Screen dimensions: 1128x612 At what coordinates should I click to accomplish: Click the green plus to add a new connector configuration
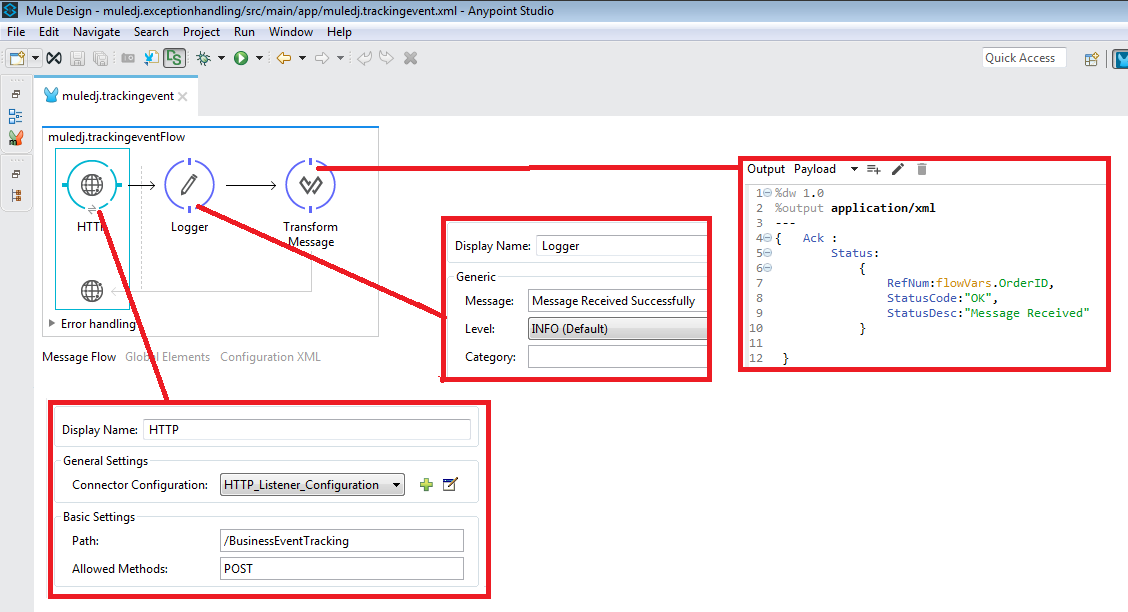tap(426, 484)
